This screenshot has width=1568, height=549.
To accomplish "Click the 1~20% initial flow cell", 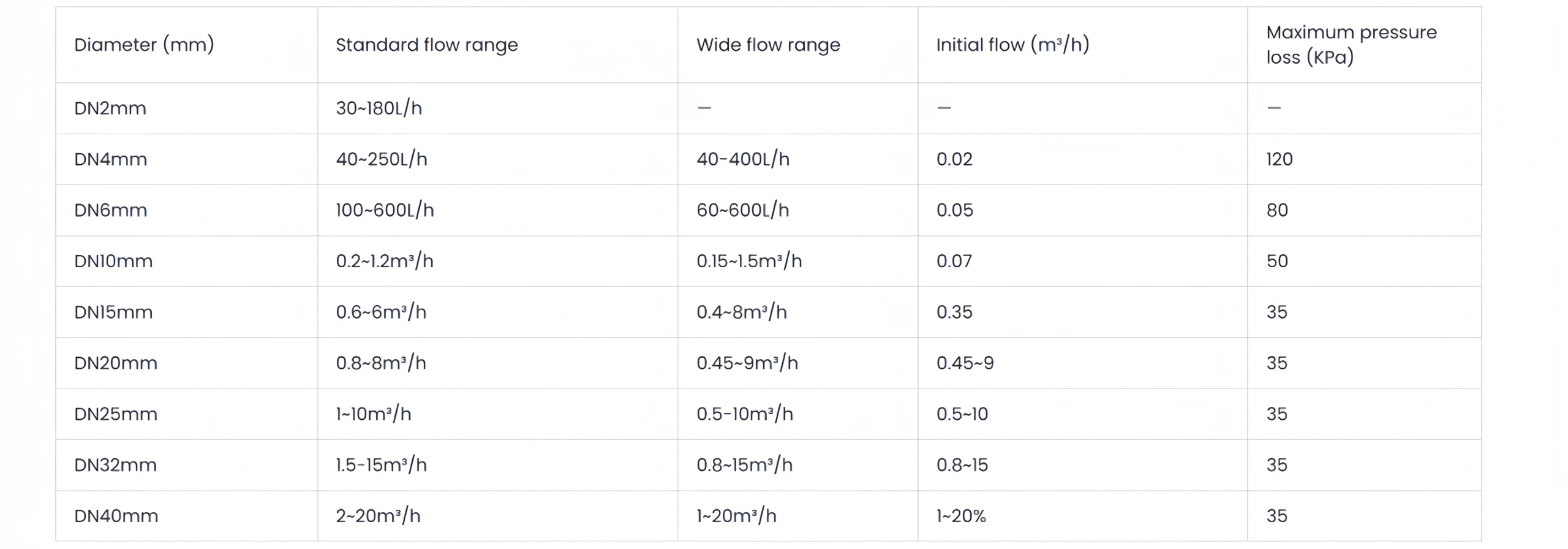I will (961, 516).
